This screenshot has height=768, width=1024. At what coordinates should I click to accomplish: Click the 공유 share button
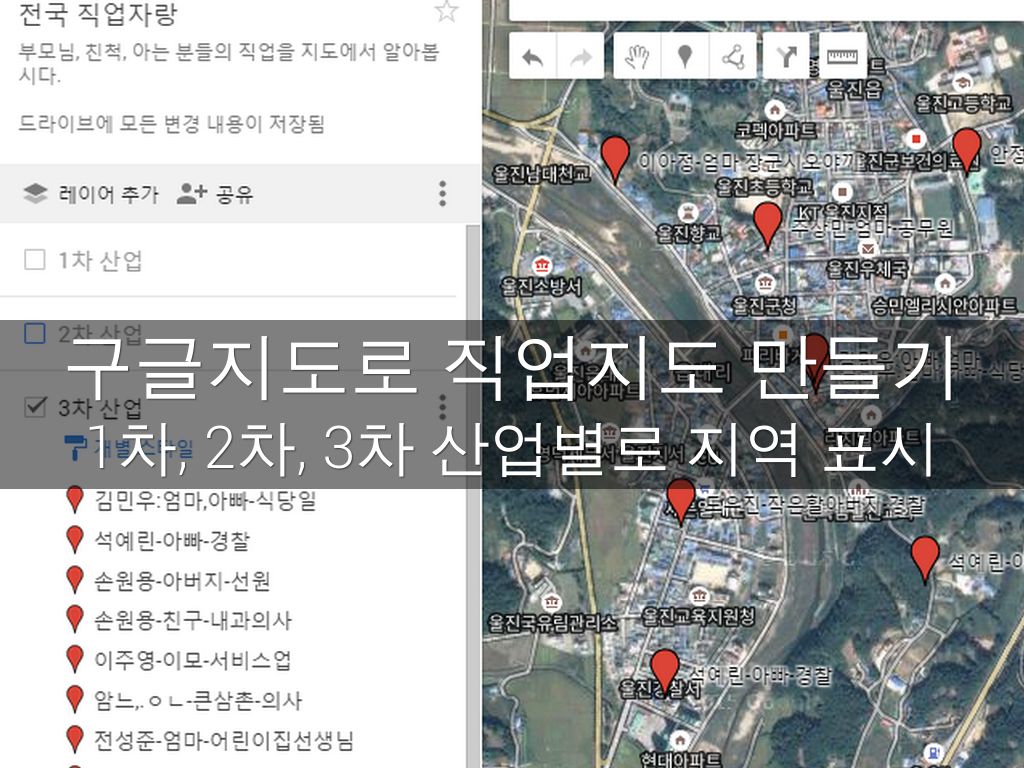(x=215, y=194)
